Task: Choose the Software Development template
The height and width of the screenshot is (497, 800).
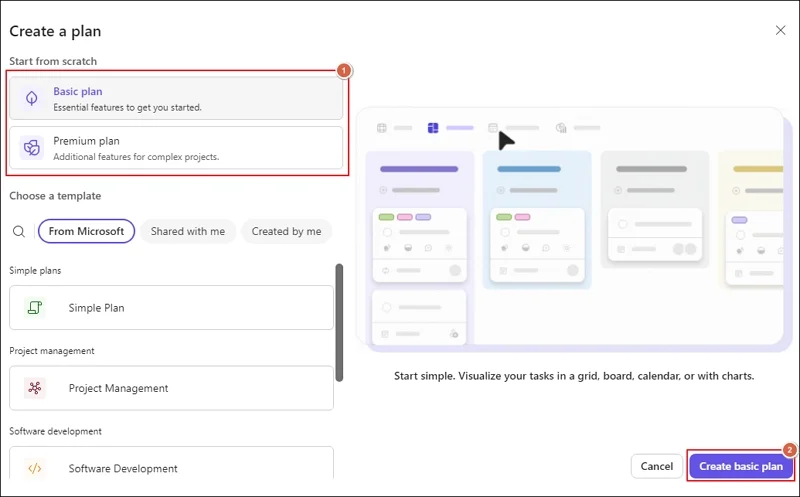Action: click(171, 463)
